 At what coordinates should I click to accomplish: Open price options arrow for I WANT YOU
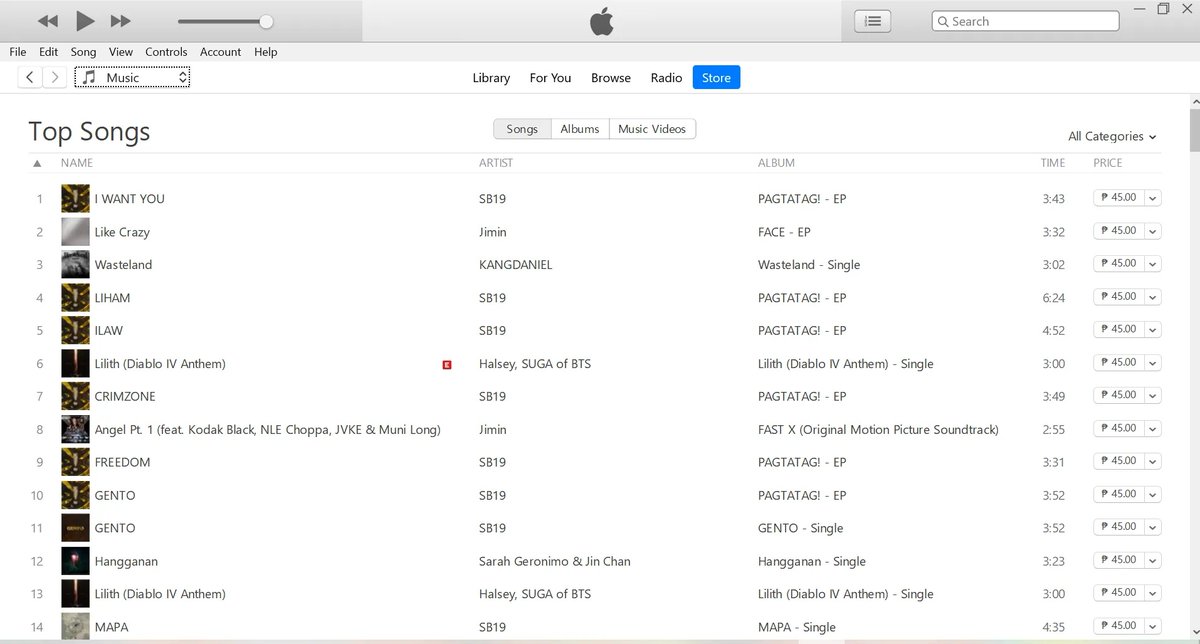(1153, 198)
